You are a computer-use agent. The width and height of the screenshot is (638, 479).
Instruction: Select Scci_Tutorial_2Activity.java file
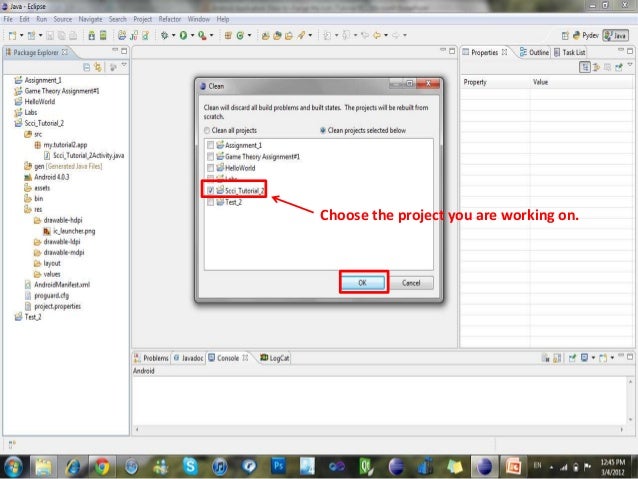tap(84, 155)
